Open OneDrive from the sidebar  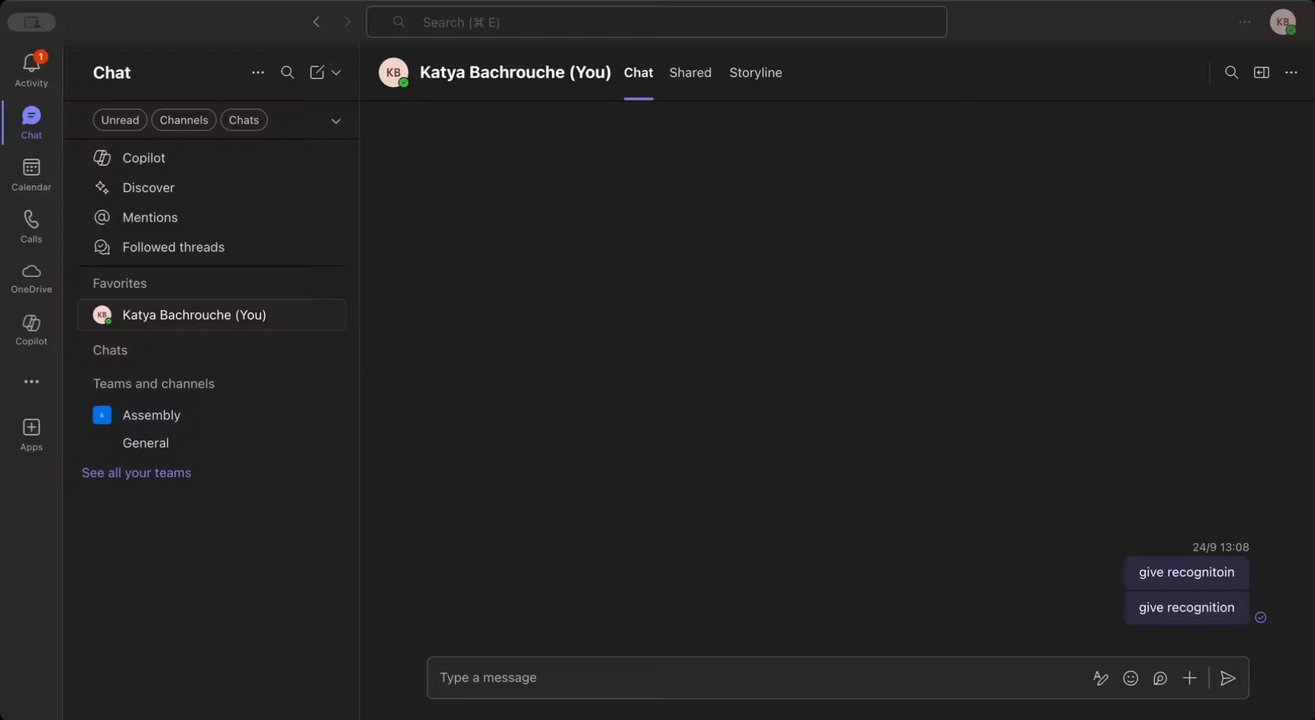[x=31, y=278]
